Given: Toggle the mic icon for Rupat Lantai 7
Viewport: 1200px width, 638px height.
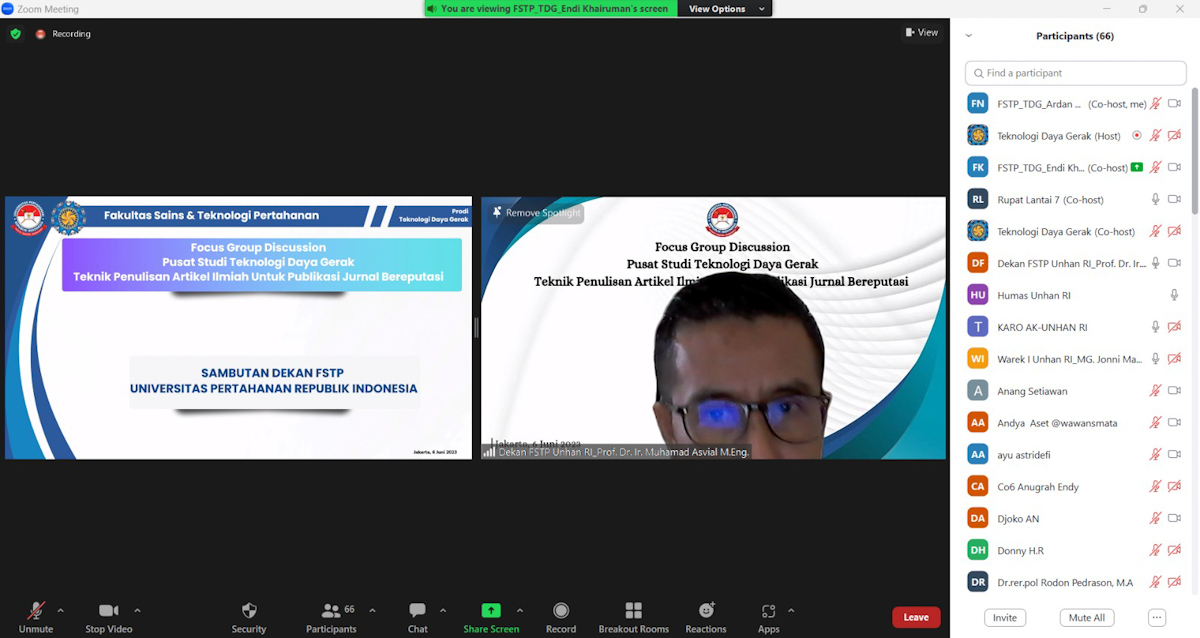Looking at the screenshot, I should 1156,199.
